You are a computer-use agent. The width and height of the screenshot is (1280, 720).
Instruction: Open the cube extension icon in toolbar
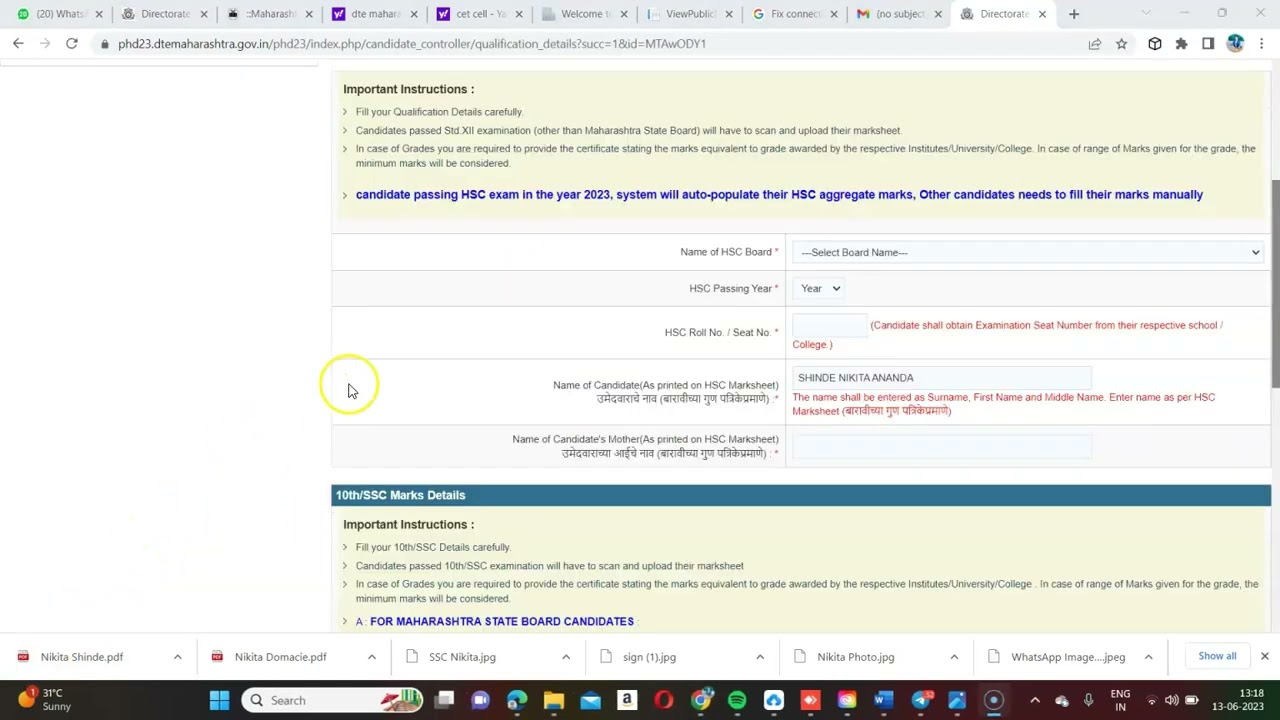tap(1155, 44)
